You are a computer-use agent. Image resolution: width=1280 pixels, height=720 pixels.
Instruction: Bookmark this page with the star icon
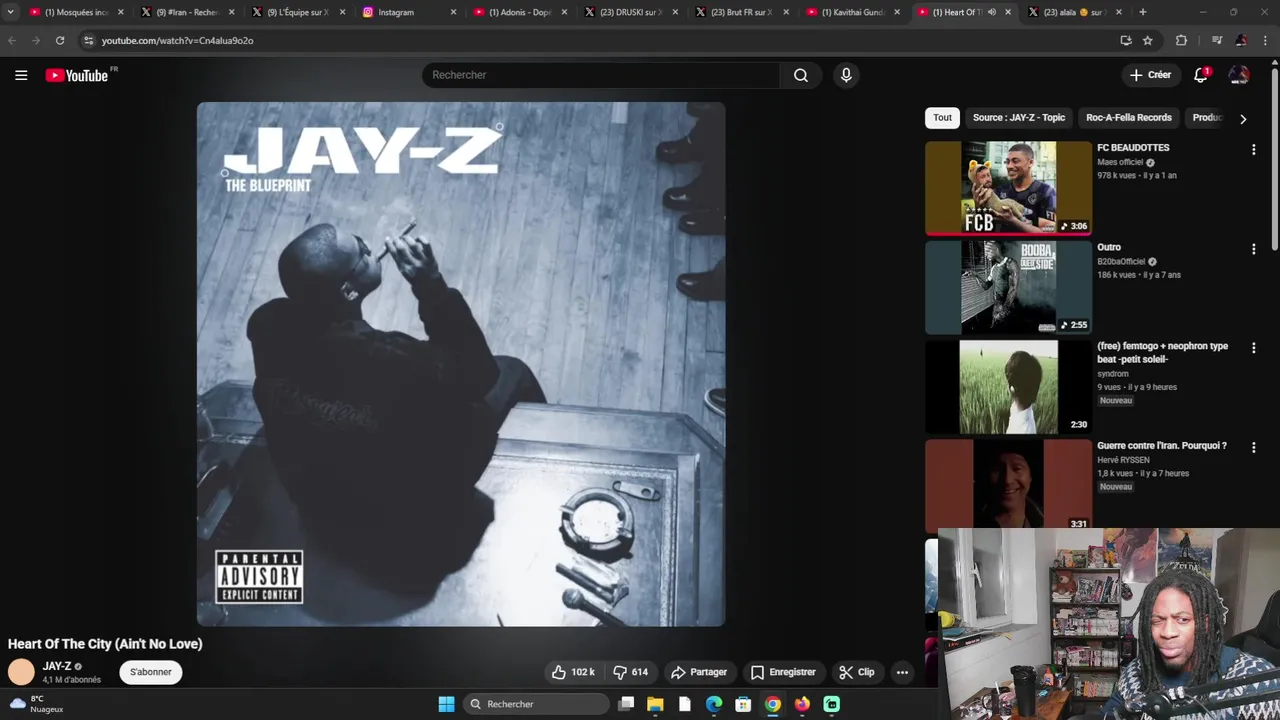1148,40
